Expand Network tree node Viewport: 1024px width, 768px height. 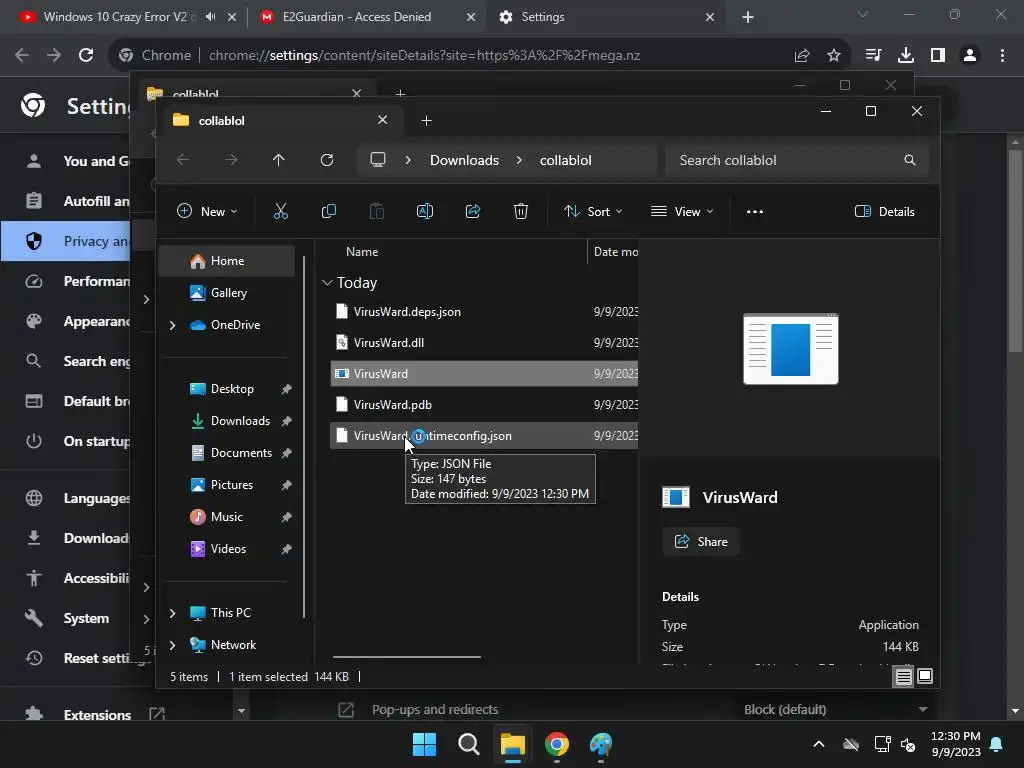[172, 645]
